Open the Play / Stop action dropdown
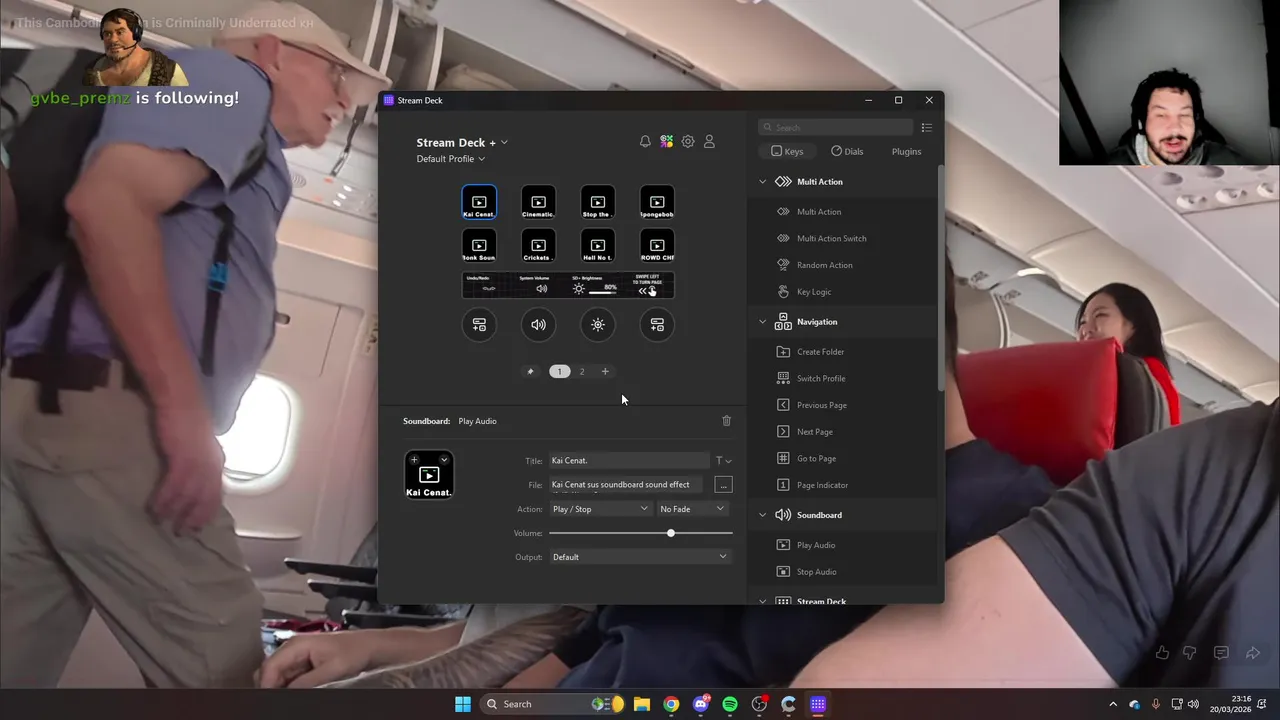Viewport: 1280px width, 720px height. pos(600,509)
